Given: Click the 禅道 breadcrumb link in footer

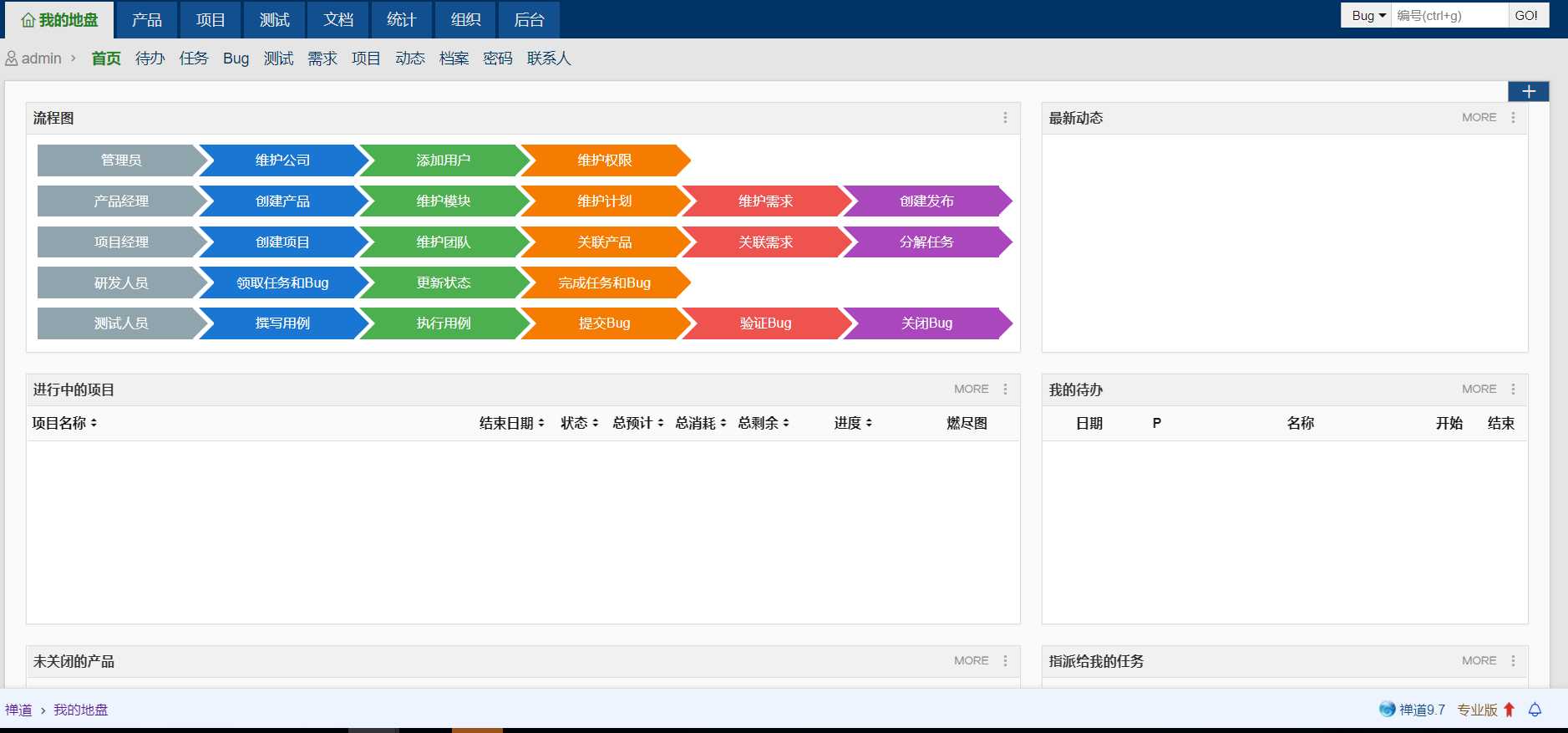Looking at the screenshot, I should (x=18, y=710).
